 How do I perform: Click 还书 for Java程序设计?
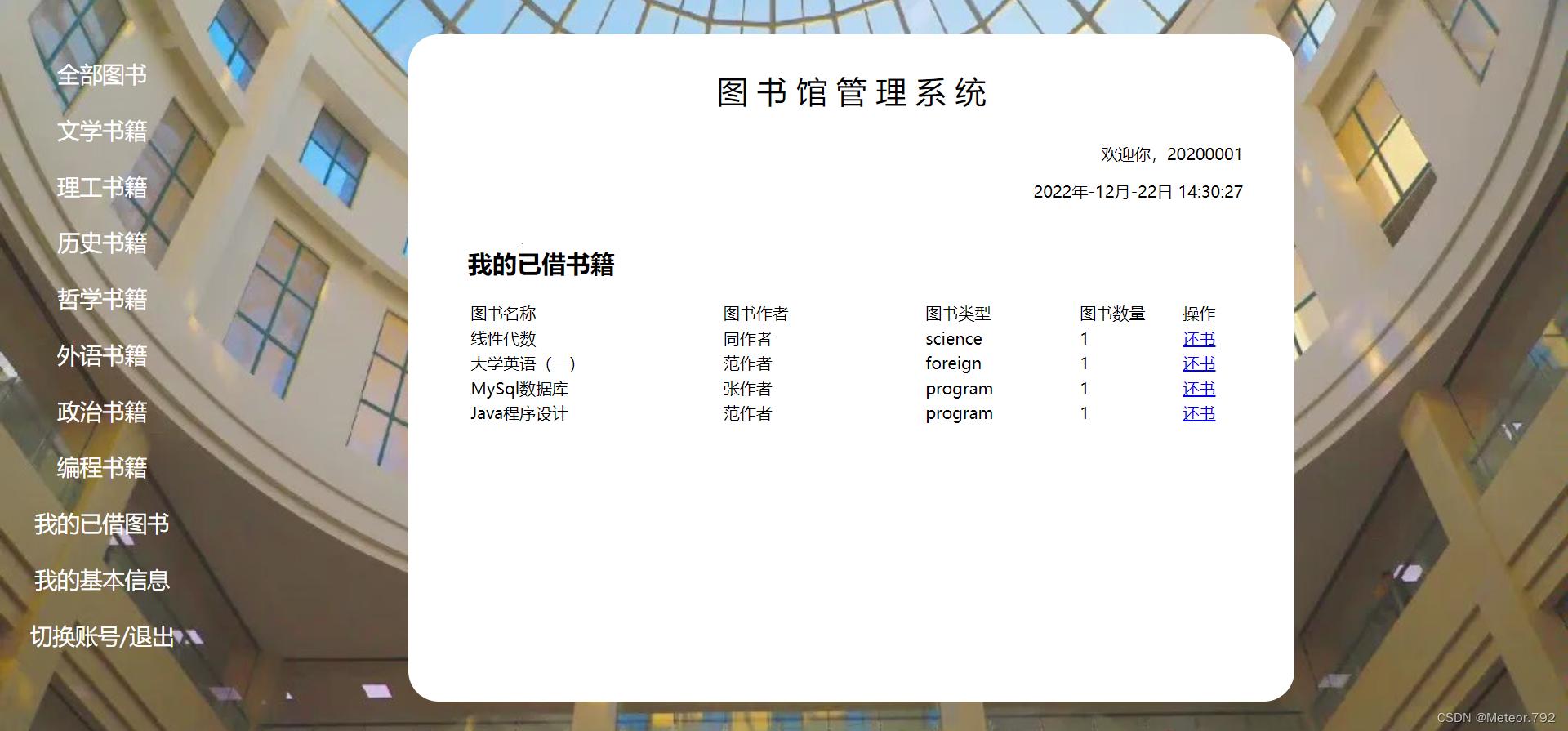pyautogui.click(x=1199, y=413)
